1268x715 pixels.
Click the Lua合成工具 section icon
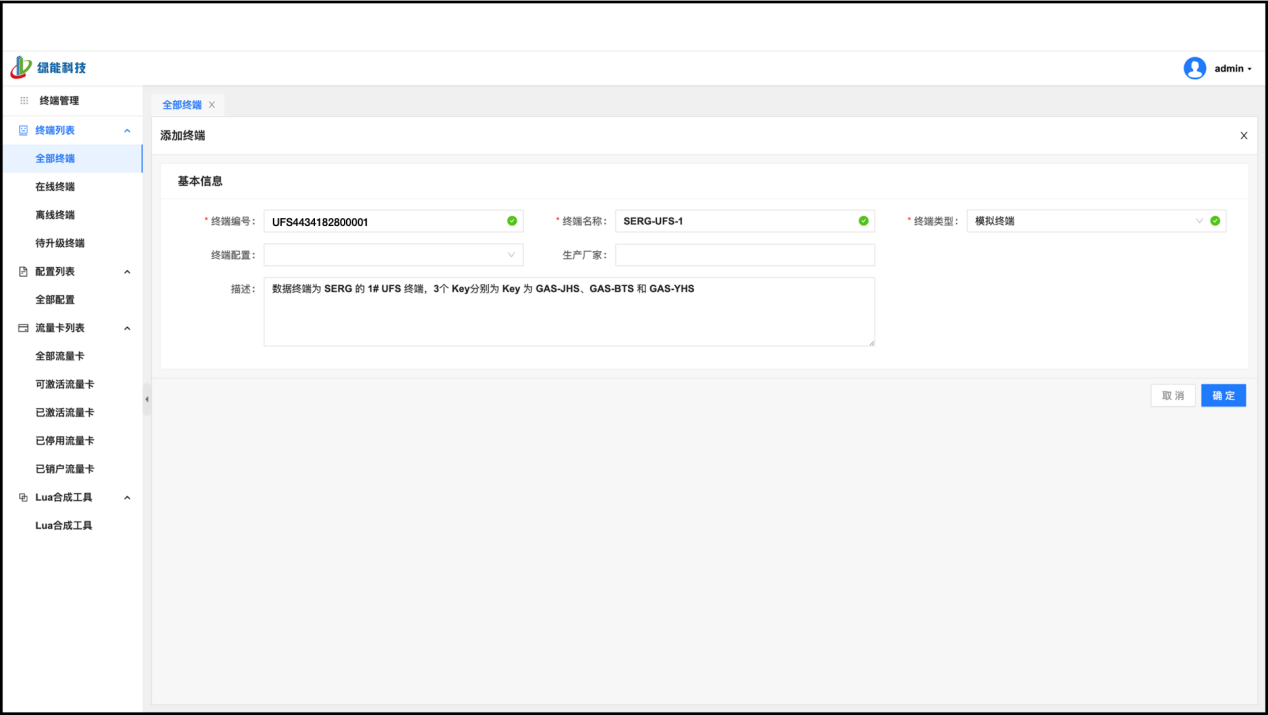tap(24, 498)
